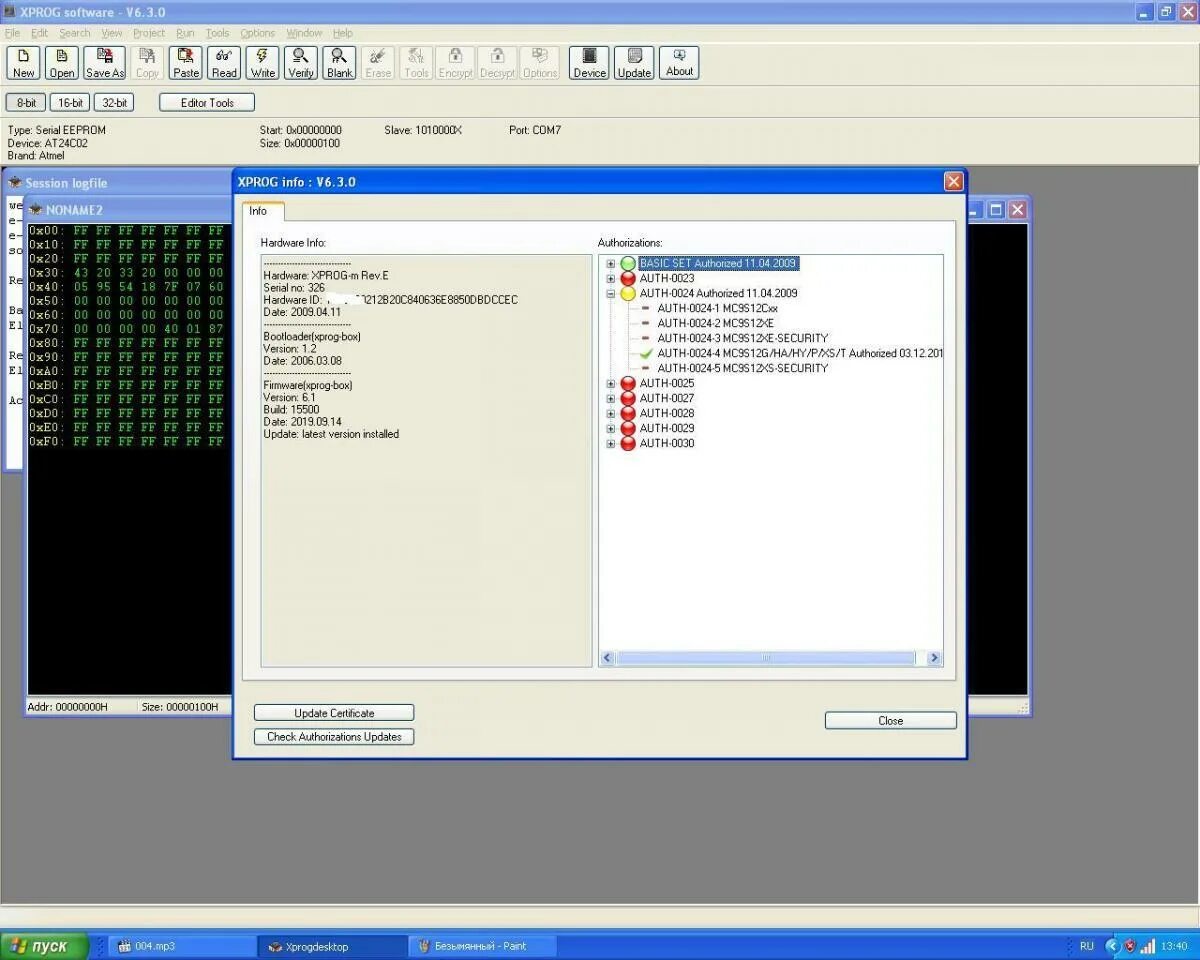
Task: Click the Erase toolbar icon
Action: pyautogui.click(x=378, y=63)
